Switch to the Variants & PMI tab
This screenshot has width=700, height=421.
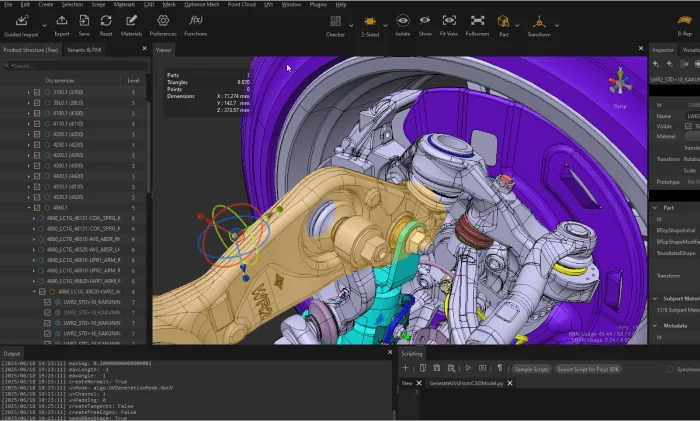[83, 48]
